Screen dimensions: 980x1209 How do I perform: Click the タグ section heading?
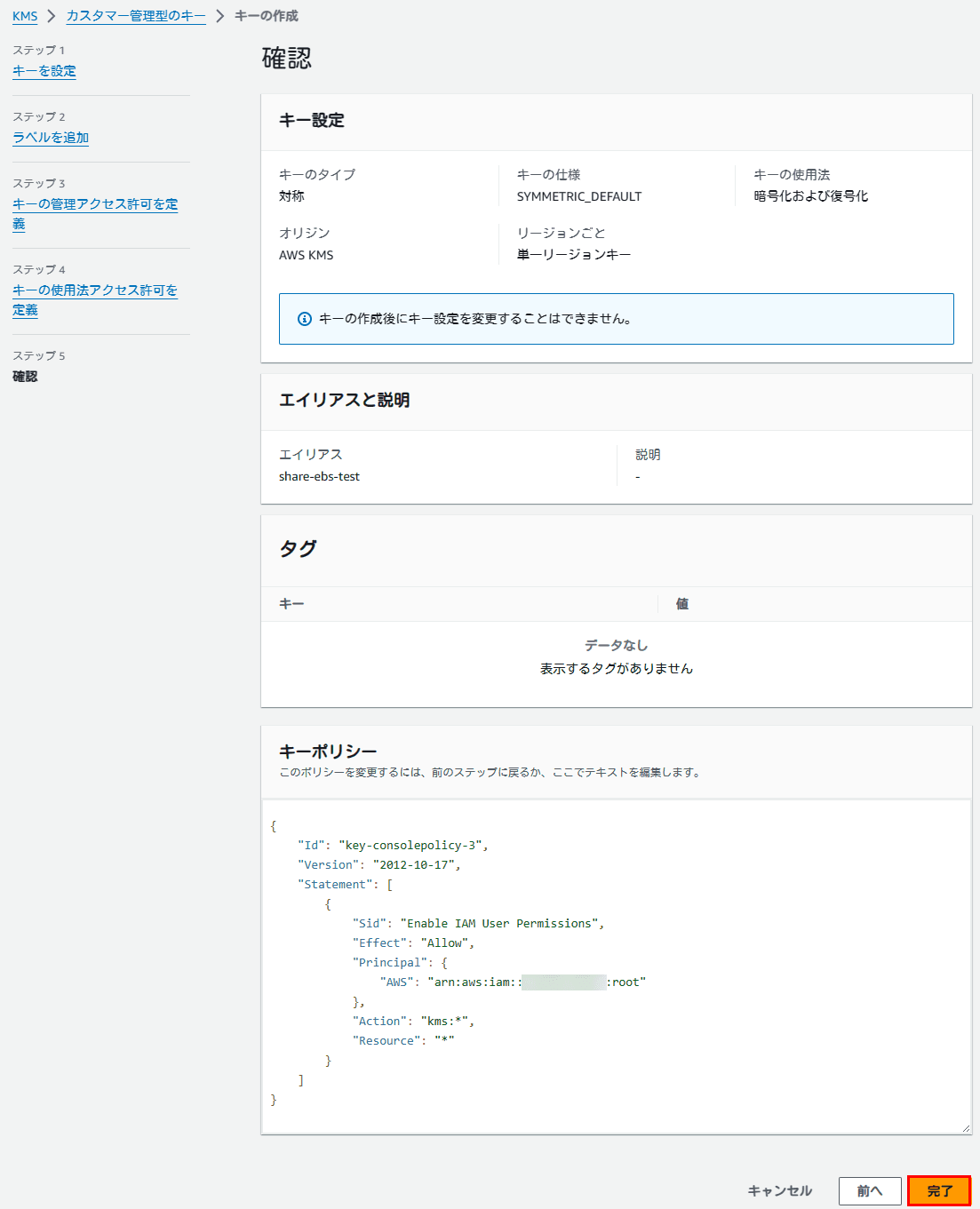point(298,548)
